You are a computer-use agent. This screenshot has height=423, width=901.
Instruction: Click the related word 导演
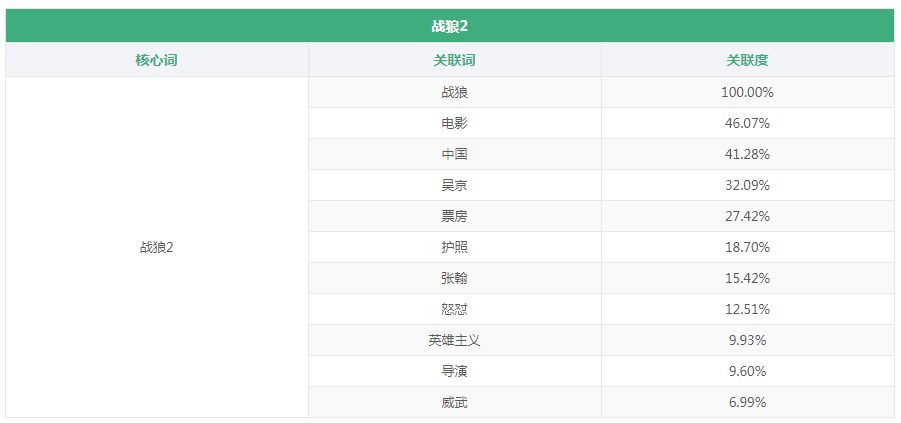pos(454,371)
